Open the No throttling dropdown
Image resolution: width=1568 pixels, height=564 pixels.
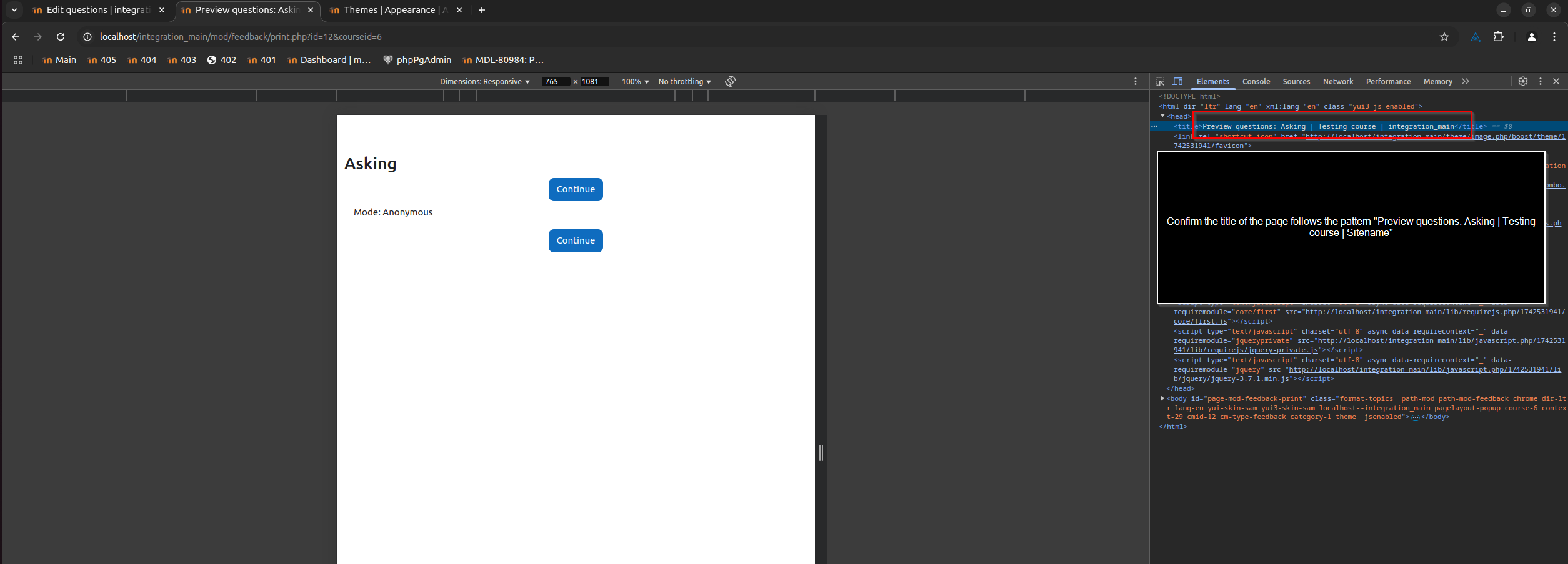(684, 82)
